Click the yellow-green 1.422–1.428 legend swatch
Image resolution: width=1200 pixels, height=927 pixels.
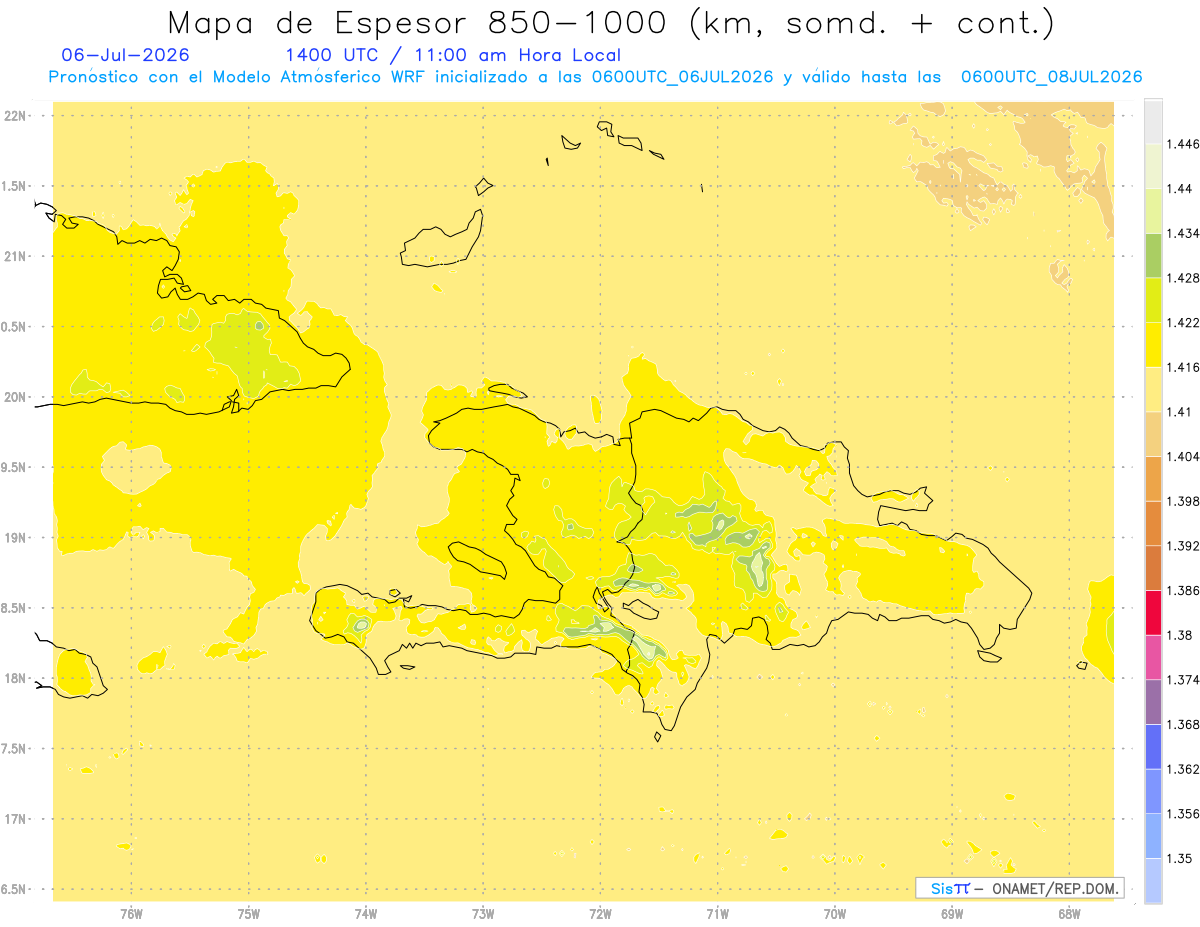coord(1153,300)
